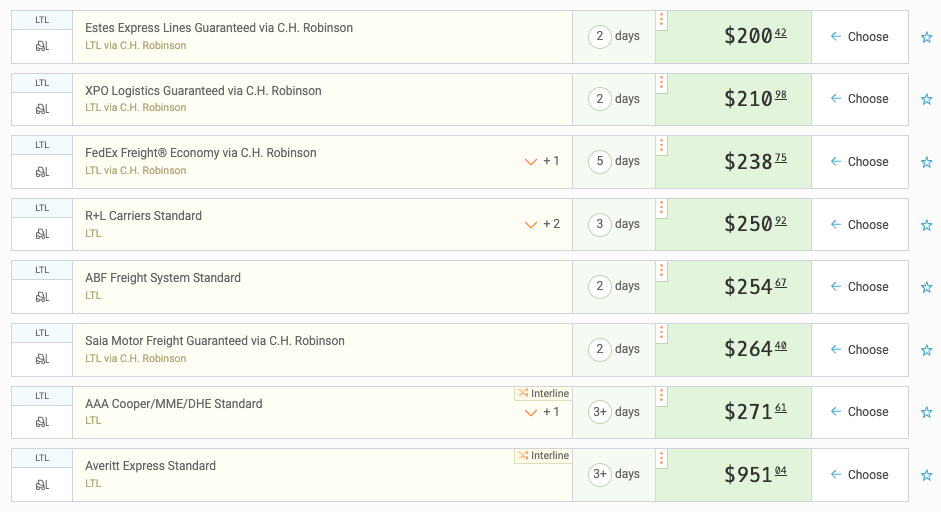Screen dimensions: 941x512
Task: Click forklift icon in Estes Express row
Action: click(x=42, y=46)
